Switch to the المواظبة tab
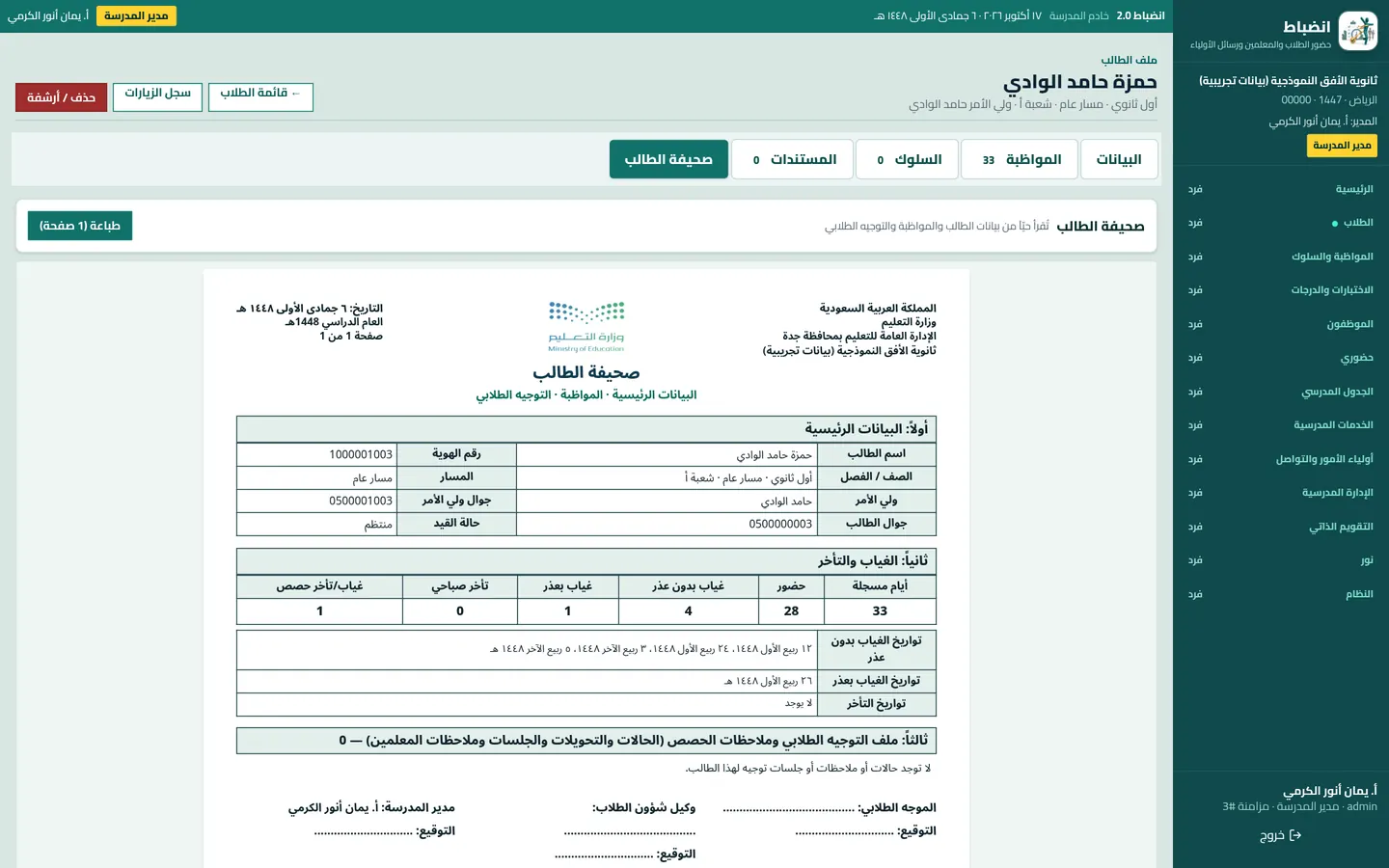 pos(1021,159)
